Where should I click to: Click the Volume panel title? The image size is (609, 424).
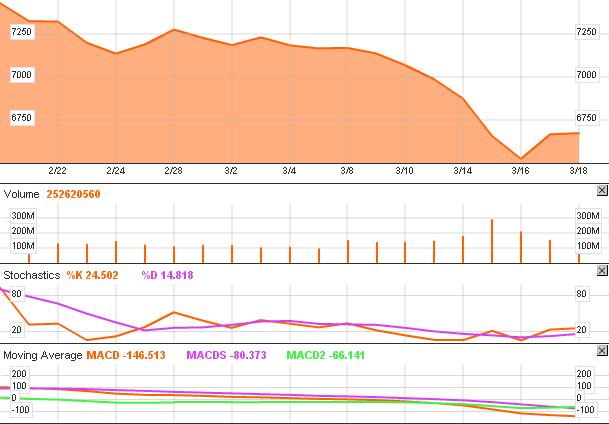click(x=23, y=192)
